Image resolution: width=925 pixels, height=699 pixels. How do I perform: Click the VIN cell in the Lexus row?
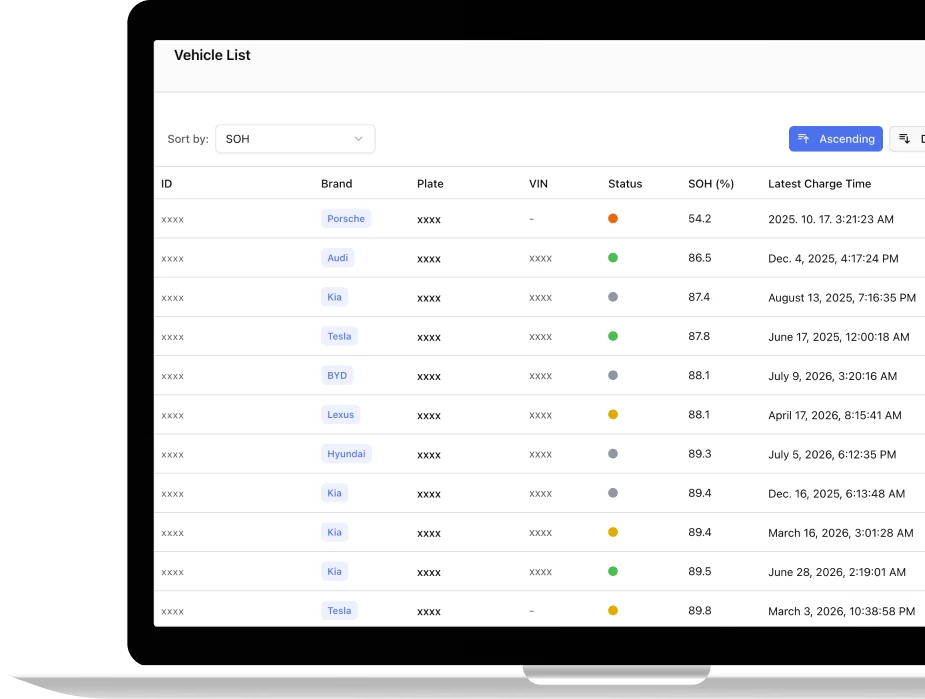coord(540,415)
